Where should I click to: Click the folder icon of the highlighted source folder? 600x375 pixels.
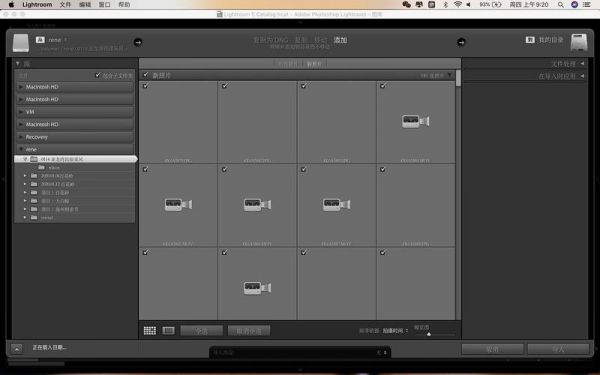click(34, 159)
